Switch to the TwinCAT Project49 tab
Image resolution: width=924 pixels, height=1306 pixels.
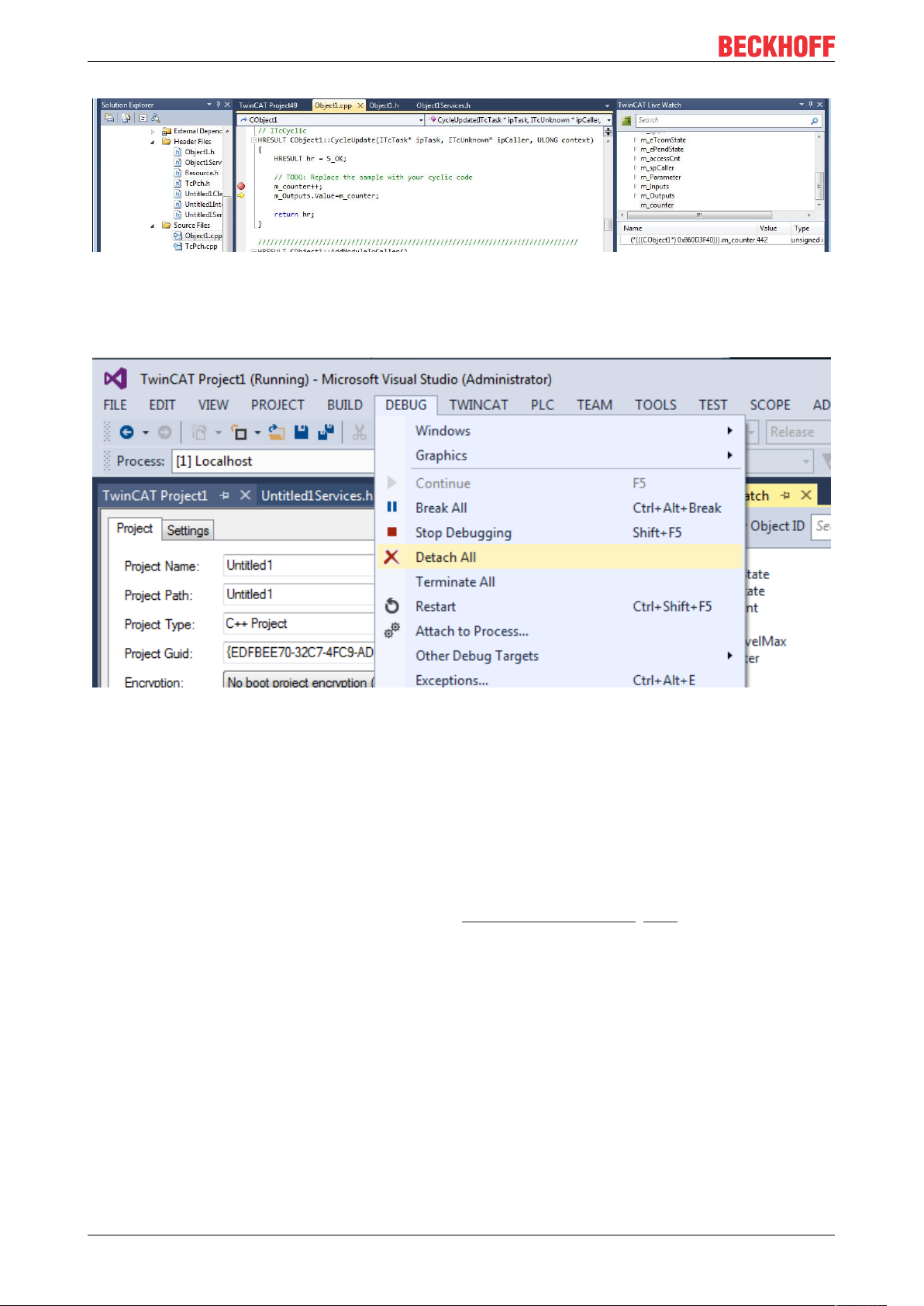[268, 105]
